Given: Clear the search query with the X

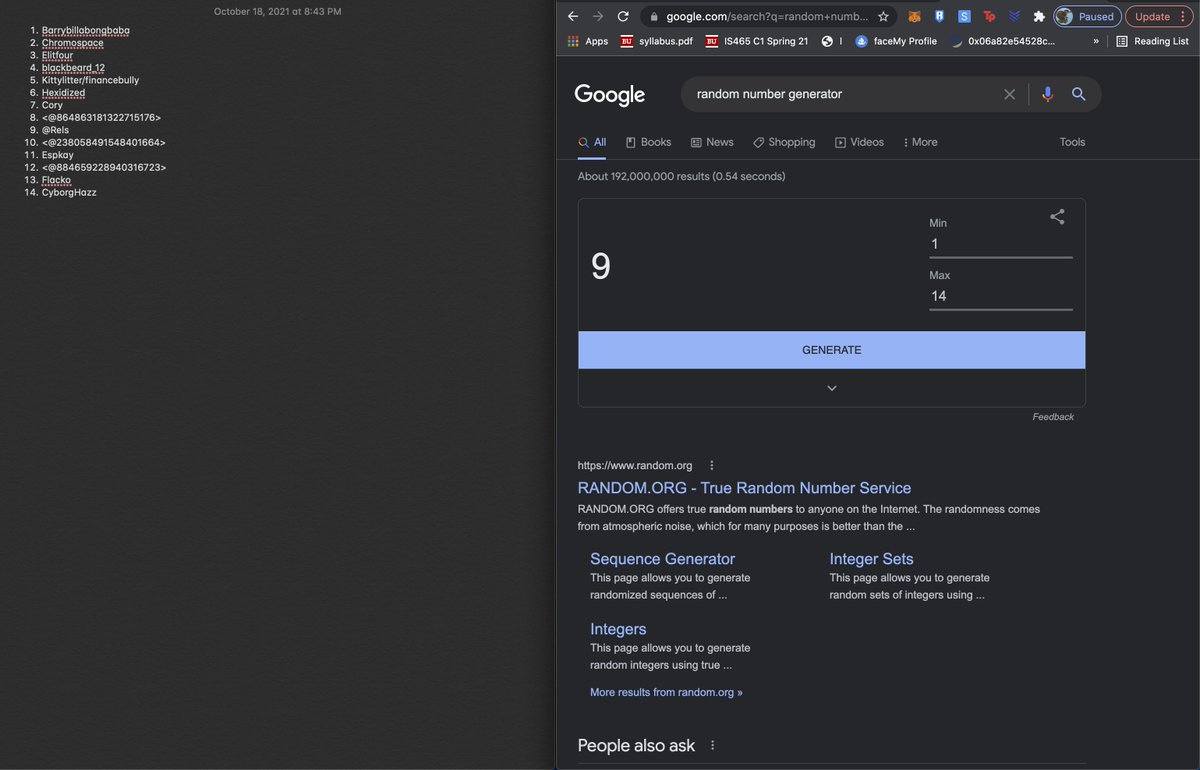Looking at the screenshot, I should (1009, 94).
